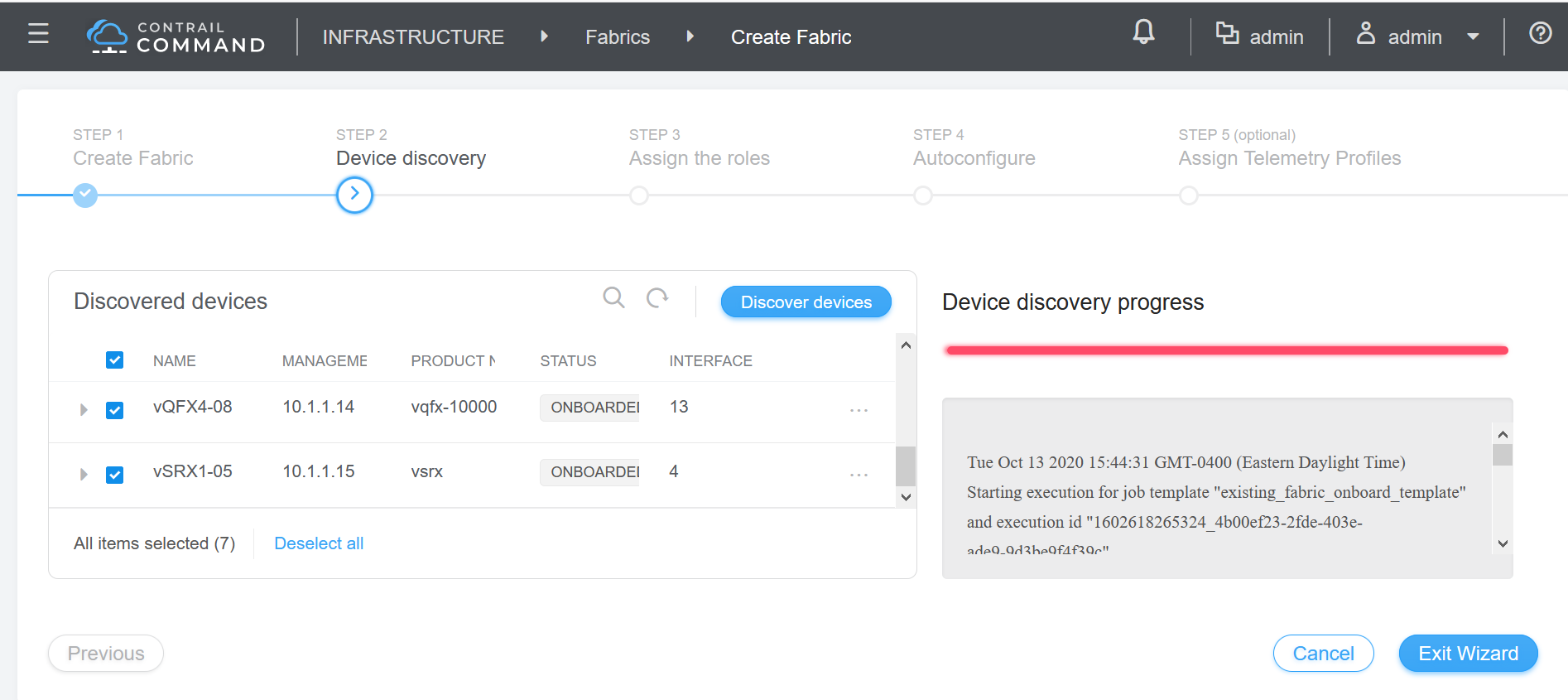Screen dimensions: 1568x700
Task: Click the Contrail Command logo
Action: click(176, 36)
